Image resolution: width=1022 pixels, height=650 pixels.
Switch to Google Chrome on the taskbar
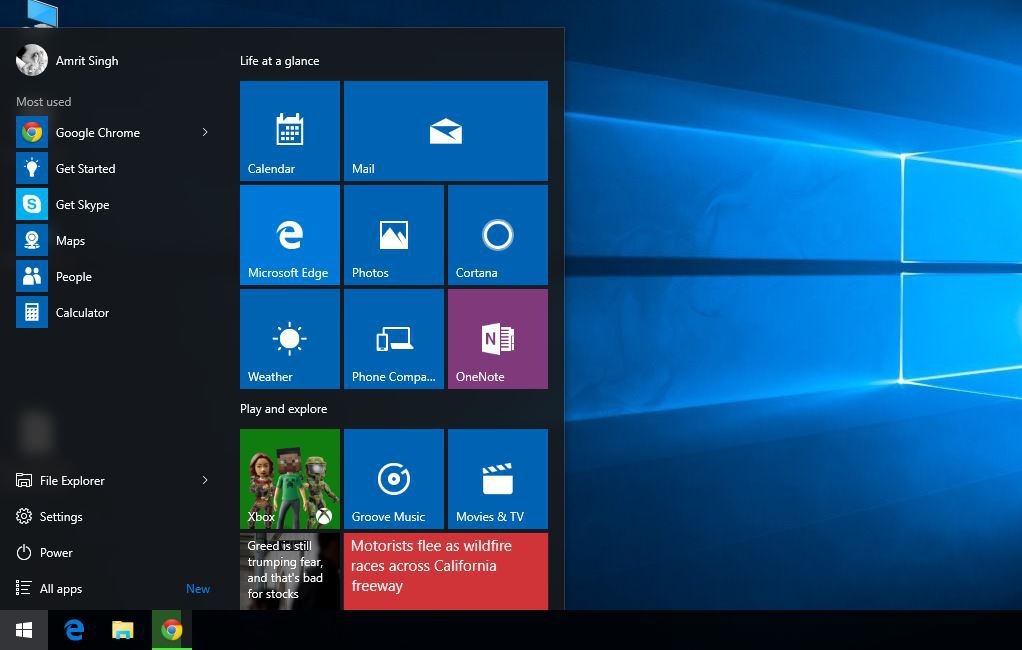point(172,630)
